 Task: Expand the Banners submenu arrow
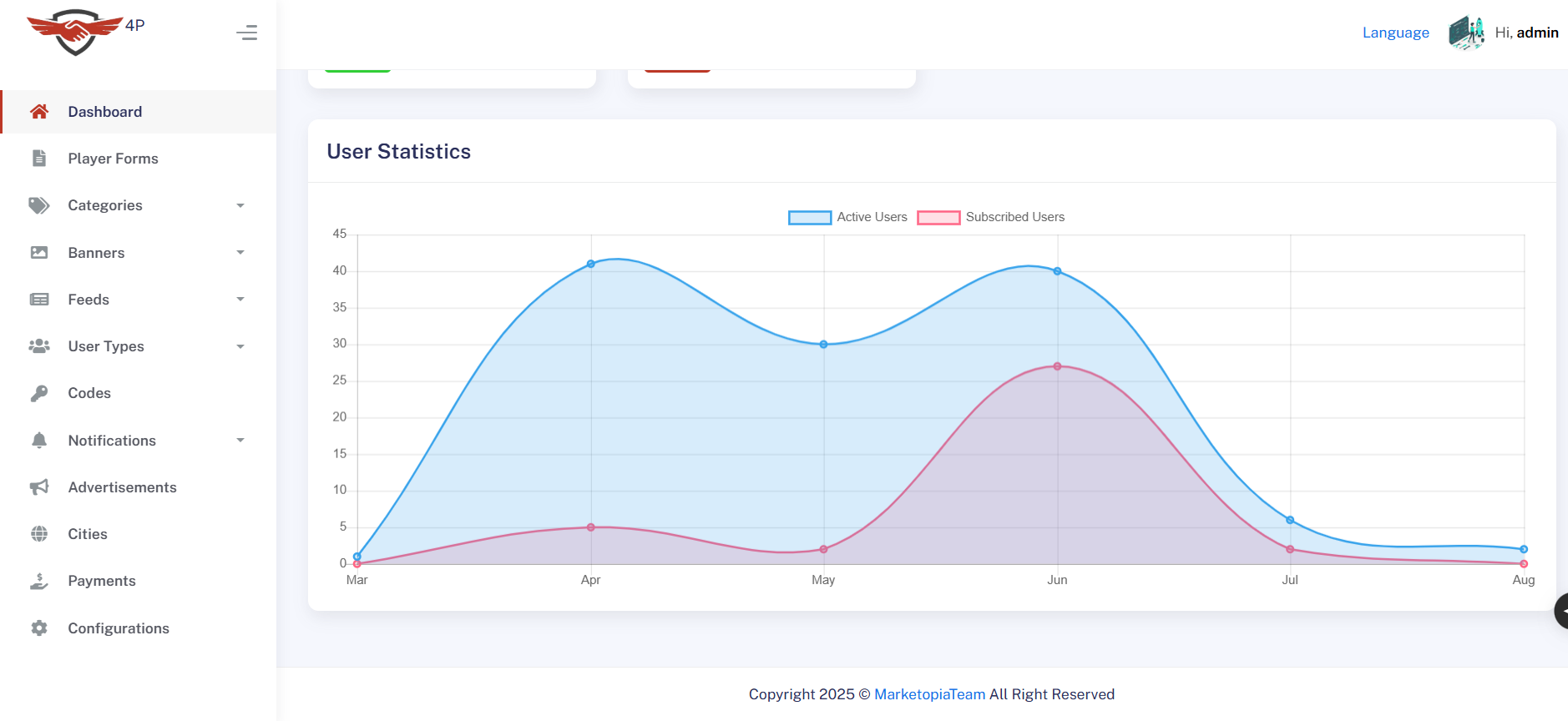coord(240,252)
